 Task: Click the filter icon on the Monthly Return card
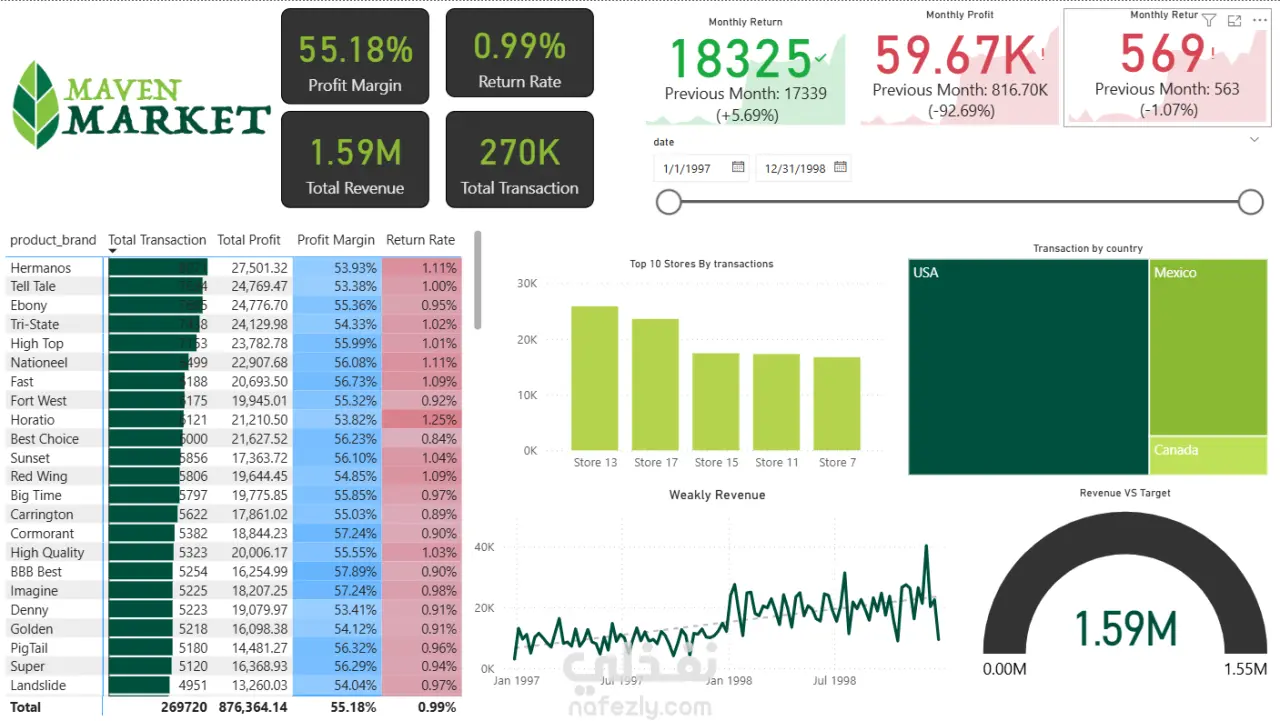click(1209, 21)
